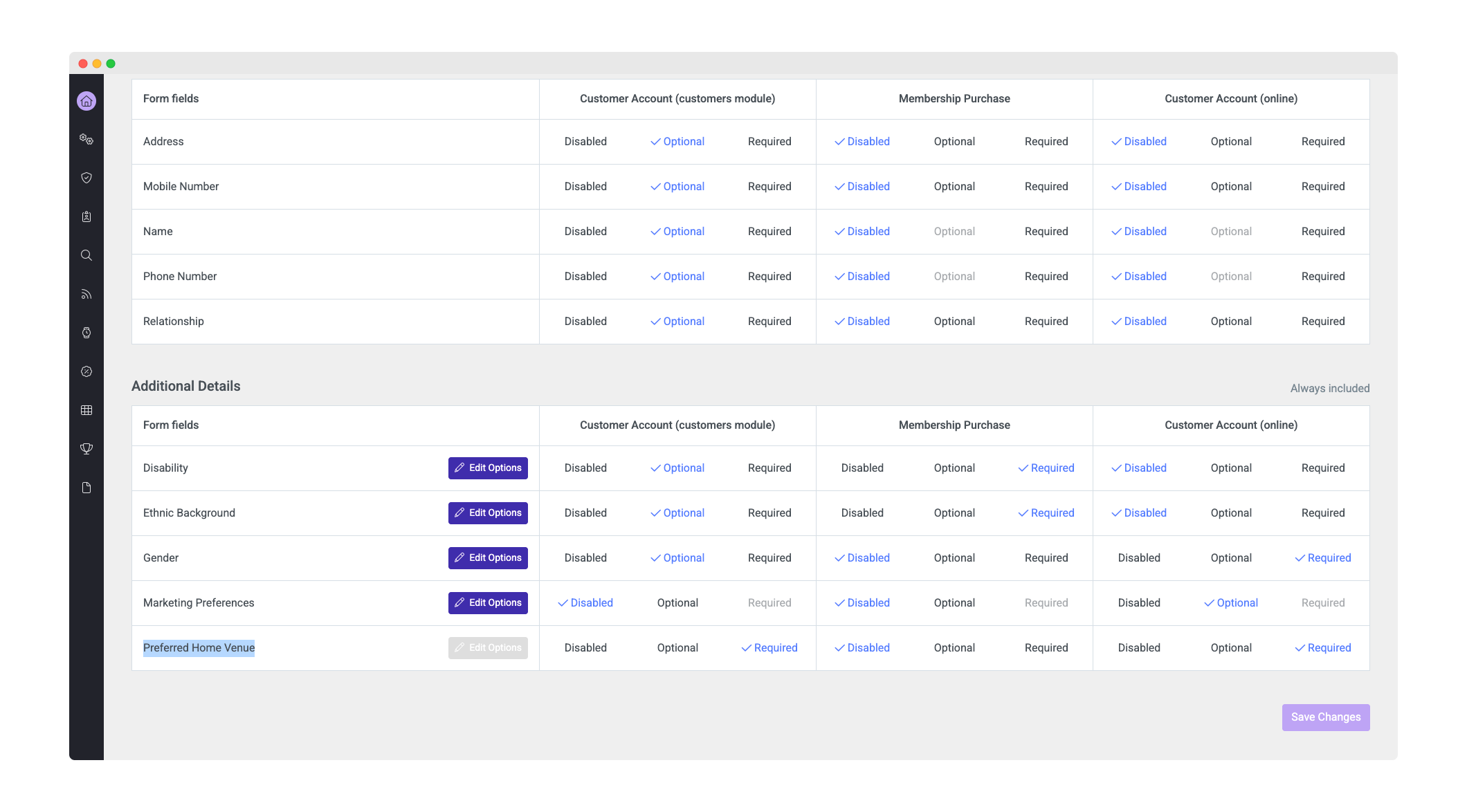Open the trophy sidebar icon

[86, 449]
